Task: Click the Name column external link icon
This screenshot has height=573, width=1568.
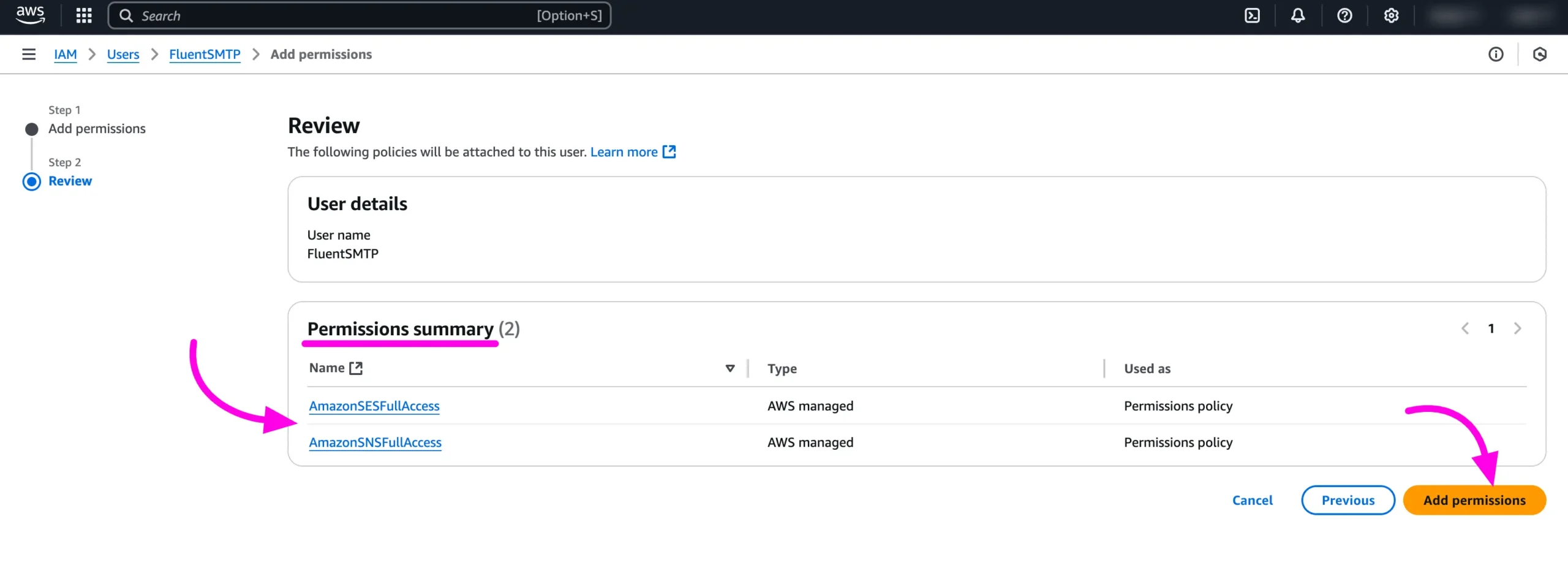Action: click(x=356, y=368)
